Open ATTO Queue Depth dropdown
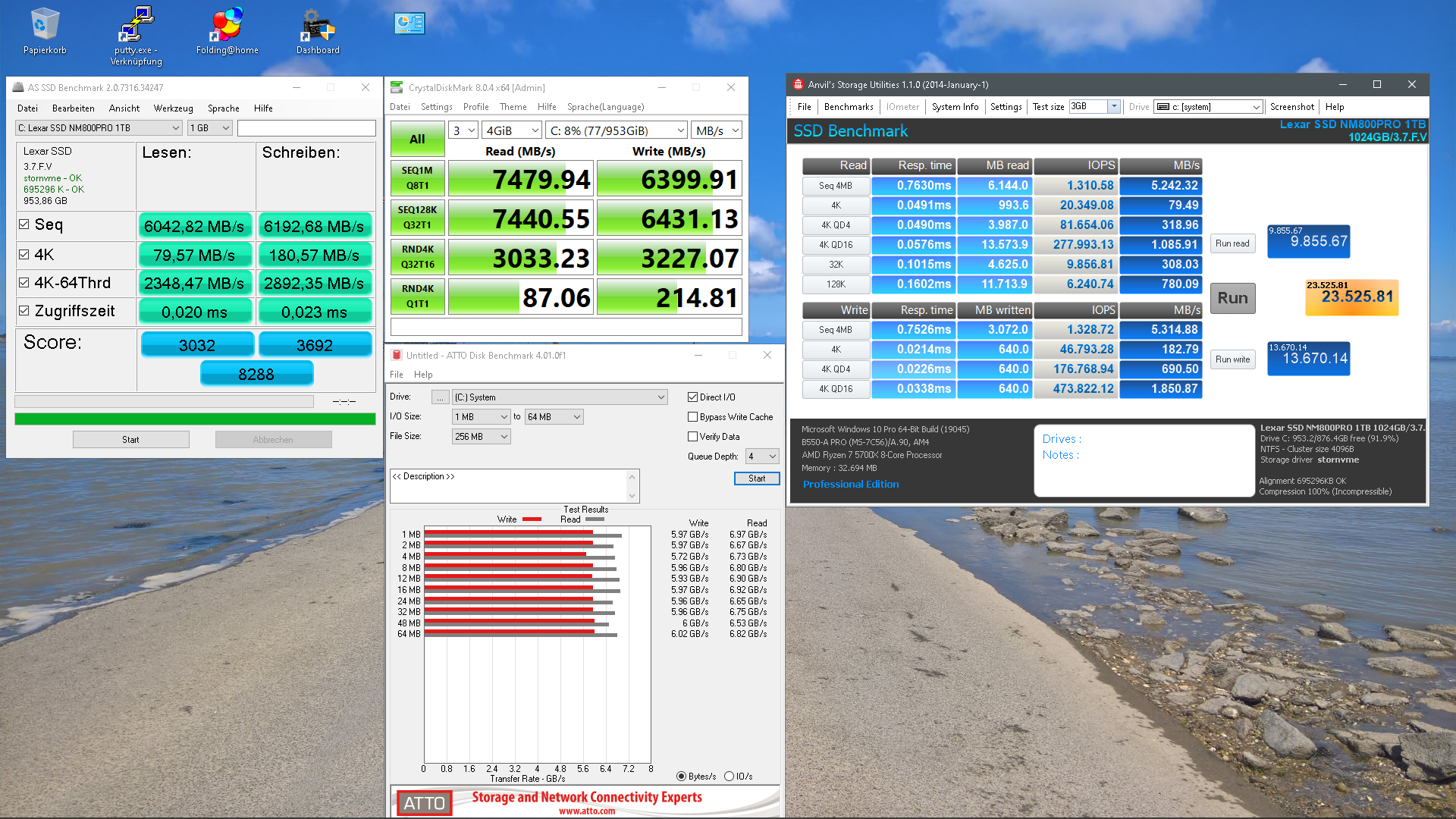 coord(762,457)
